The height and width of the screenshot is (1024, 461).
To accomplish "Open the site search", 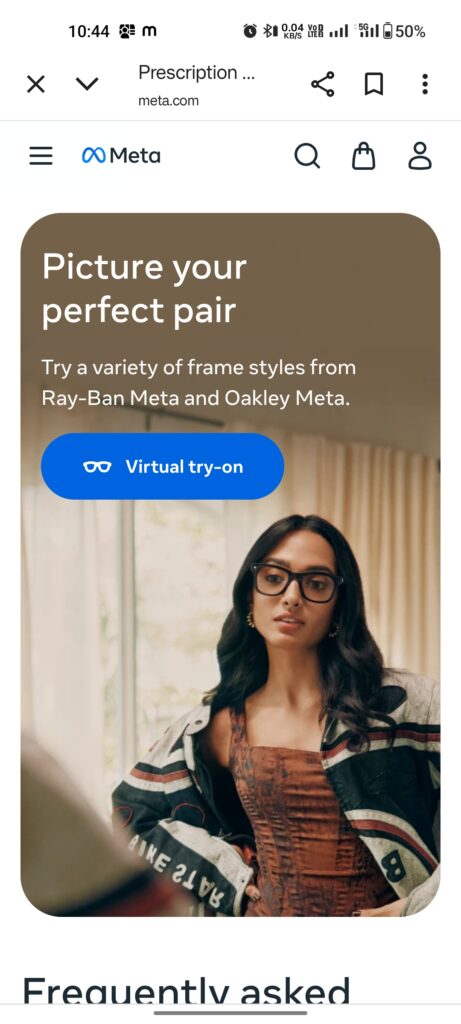I will (x=307, y=156).
